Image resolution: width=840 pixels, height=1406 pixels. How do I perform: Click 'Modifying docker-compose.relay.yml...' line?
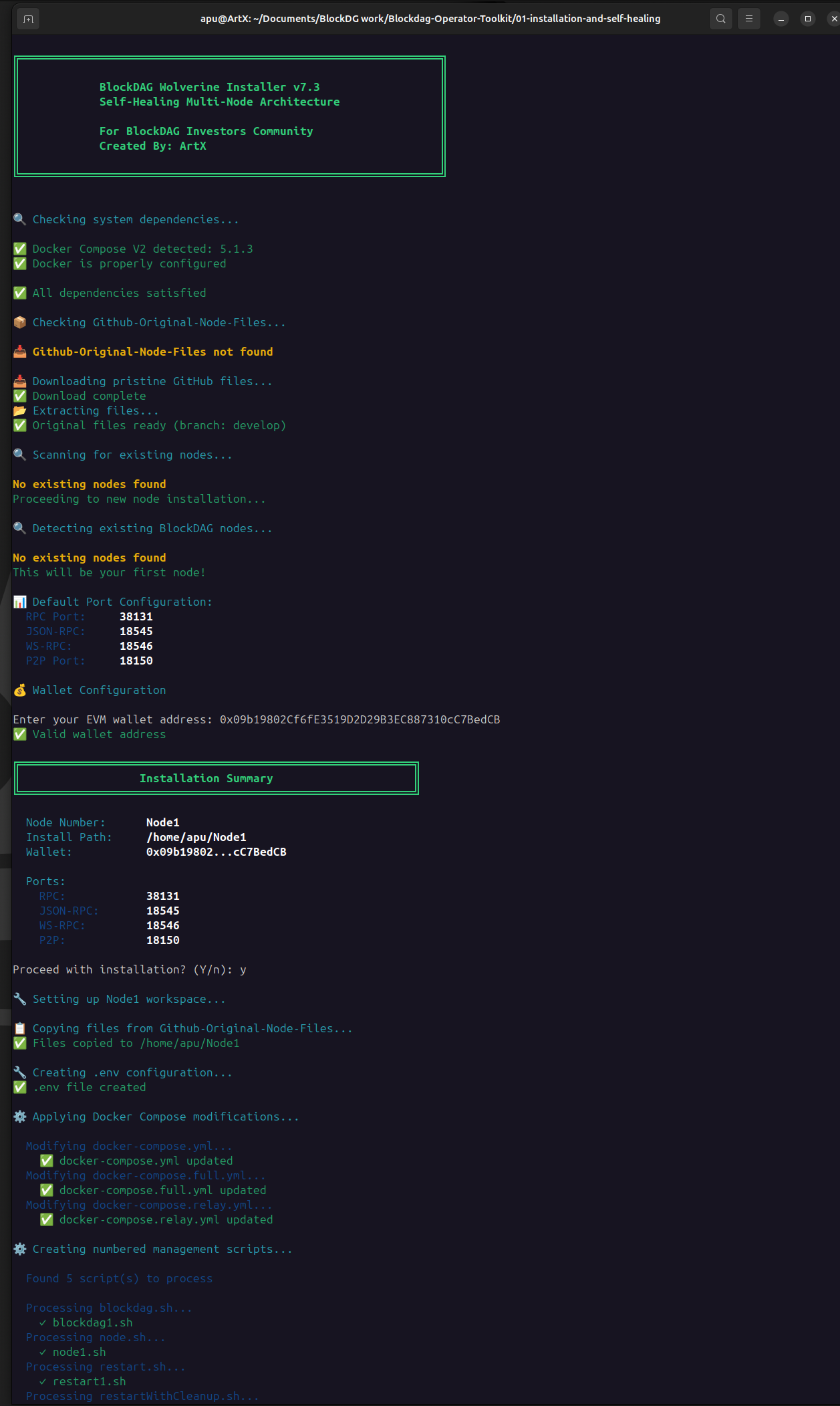pos(149,1205)
